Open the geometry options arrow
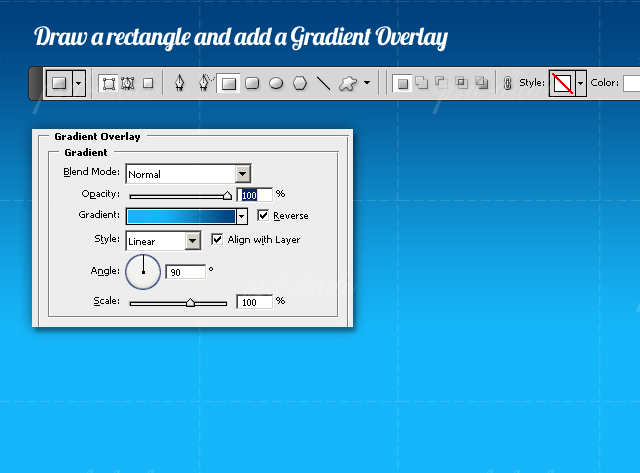 [367, 83]
